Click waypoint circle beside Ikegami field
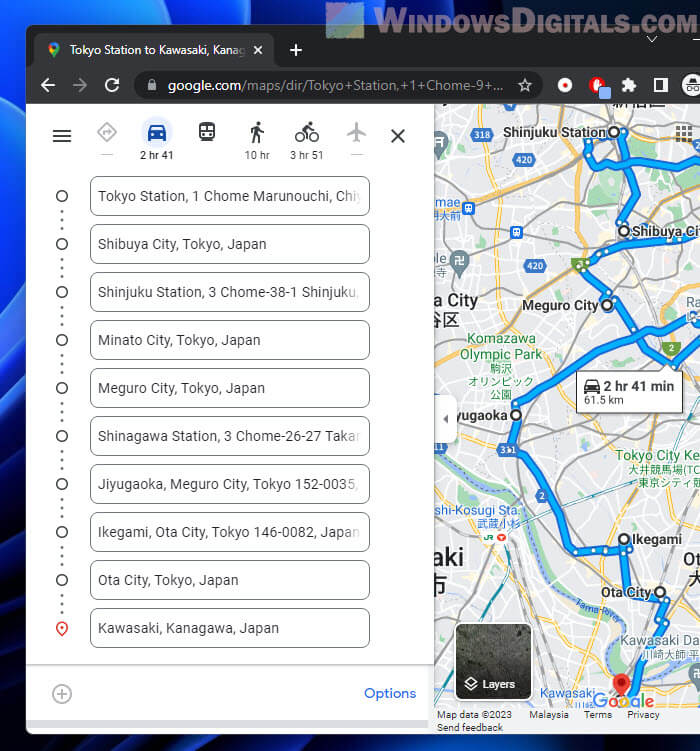The height and width of the screenshot is (751, 700). point(62,532)
